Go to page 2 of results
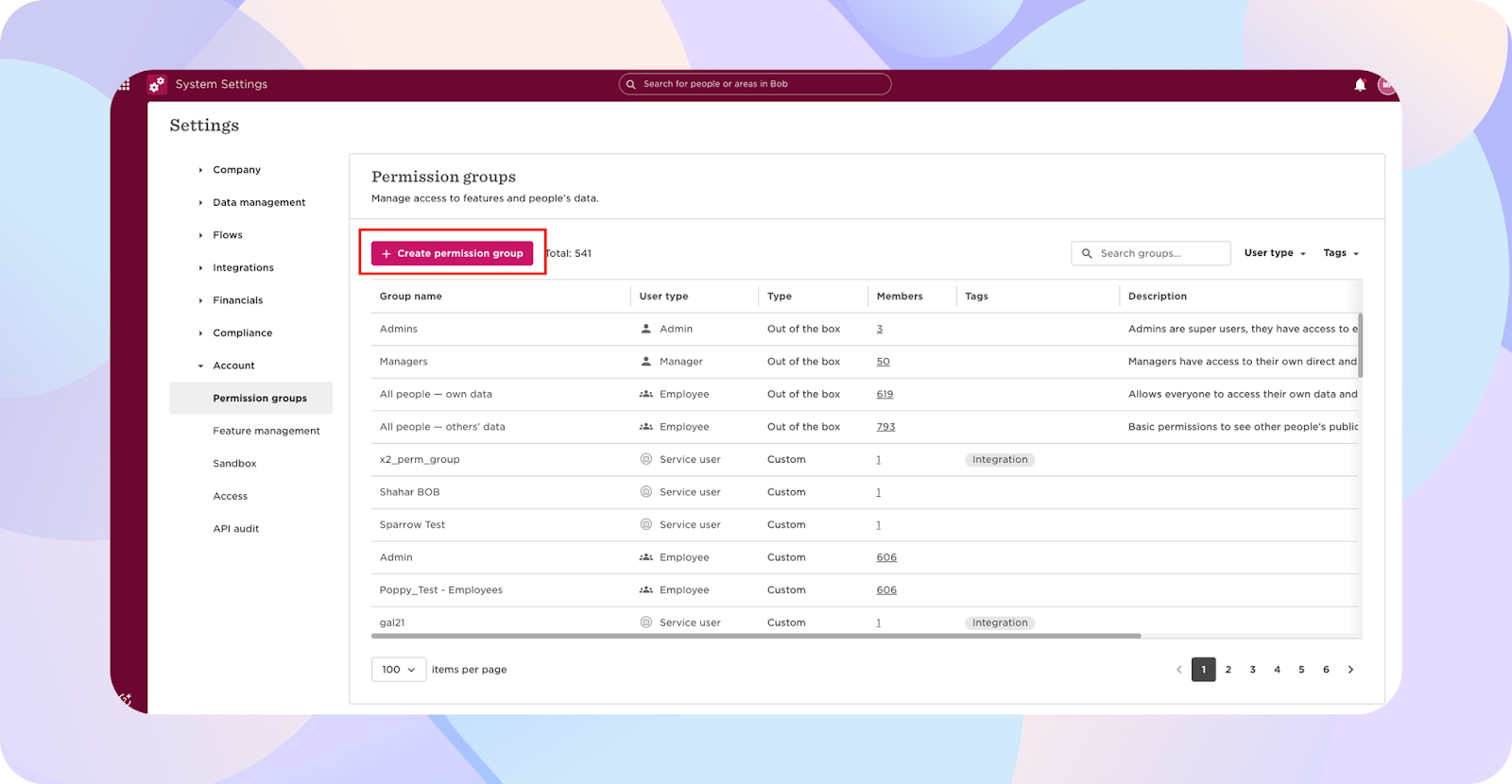Screen dimensions: 1512x784 (x=1228, y=670)
